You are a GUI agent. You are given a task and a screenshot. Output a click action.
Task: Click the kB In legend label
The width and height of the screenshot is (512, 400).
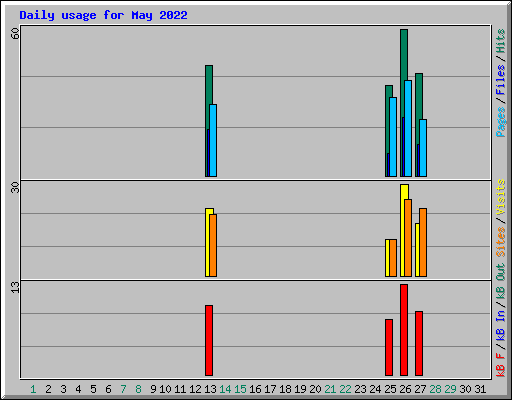point(500,325)
